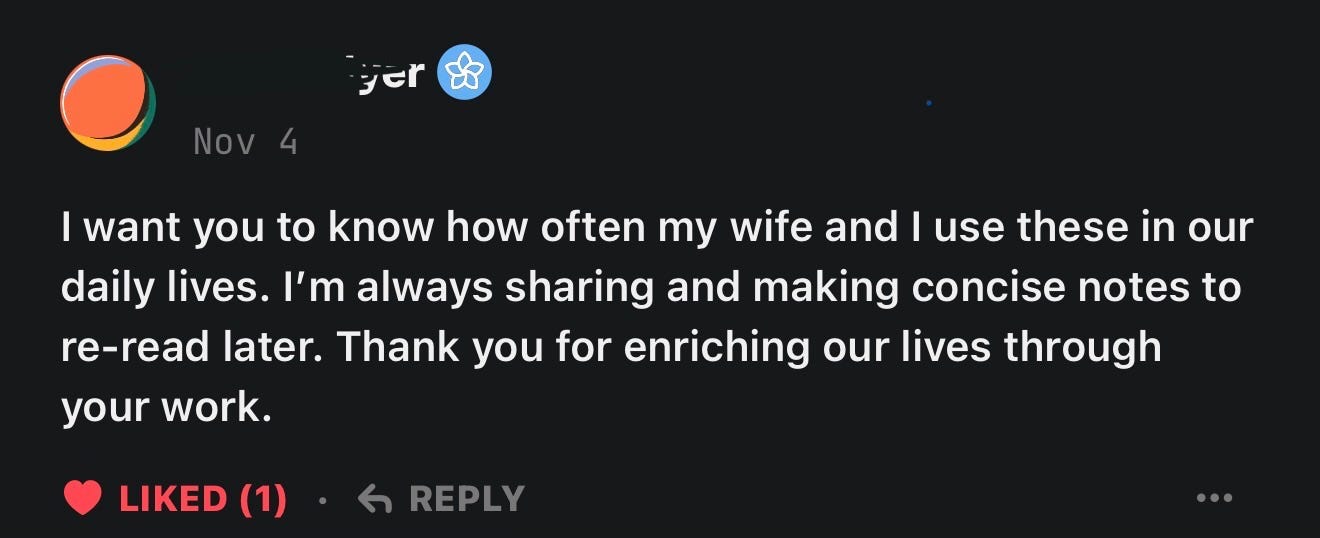Open the three-dot more options menu
Image resolution: width=1320 pixels, height=538 pixels.
[x=1214, y=498]
